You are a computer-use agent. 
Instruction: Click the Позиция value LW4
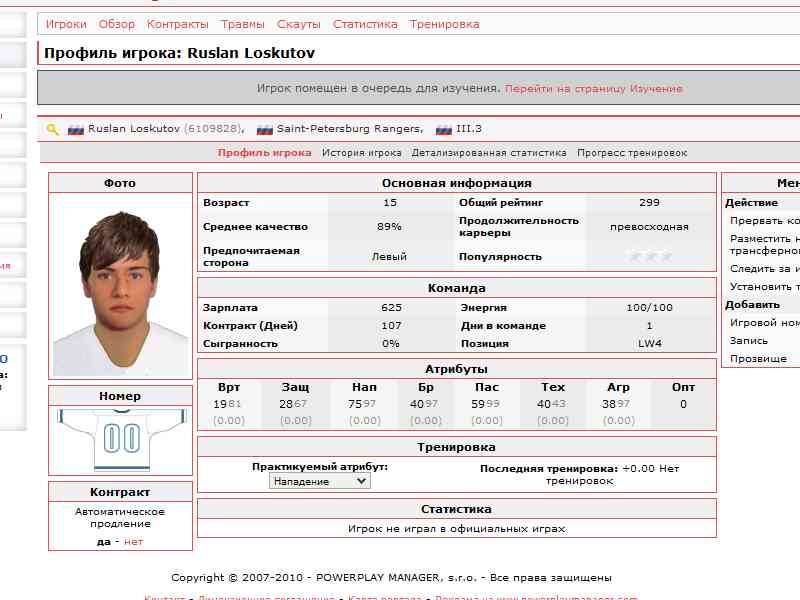(x=649, y=344)
